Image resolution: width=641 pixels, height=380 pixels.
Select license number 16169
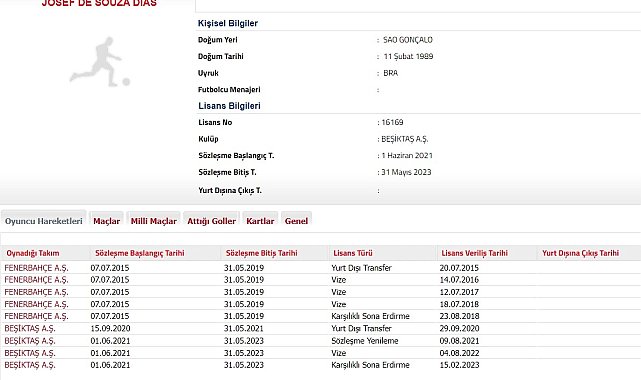pos(392,122)
